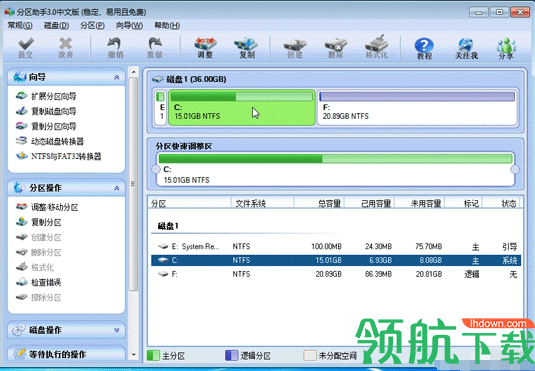Image resolution: width=535 pixels, height=371 pixels.
Task: Click 逻辑分区 legend swatch
Action: click(x=232, y=355)
